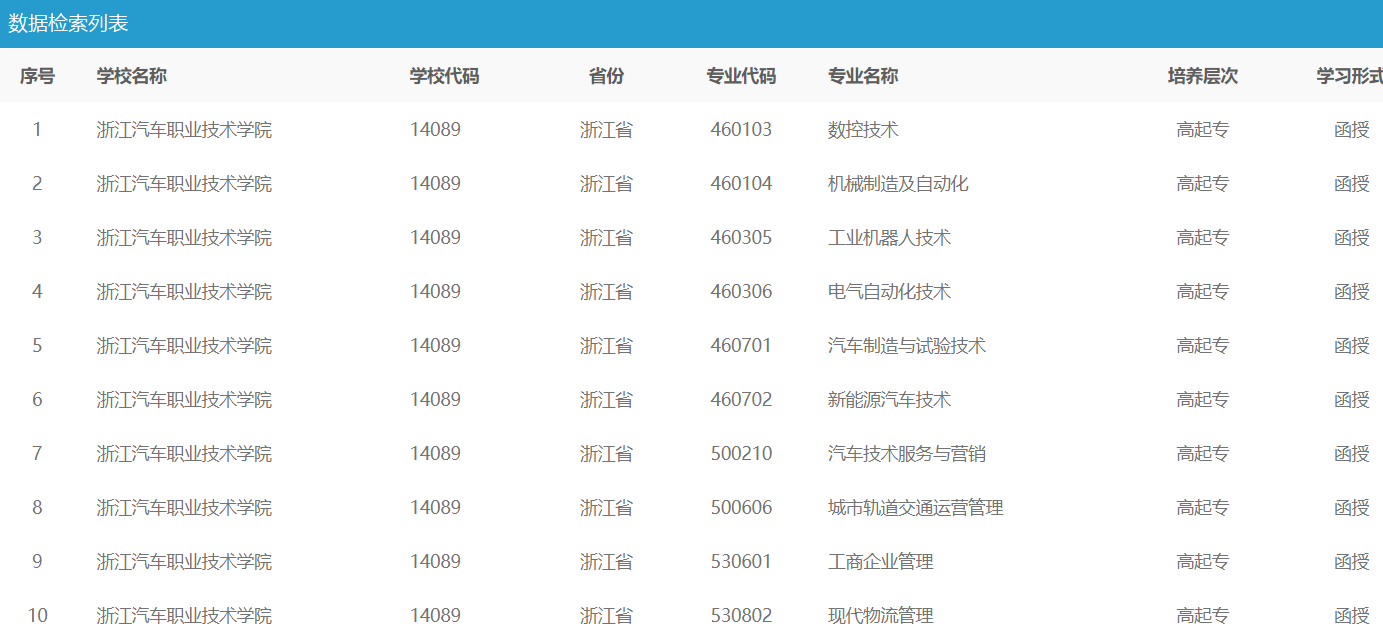Select major name 现代物流管理
Viewport: 1383px width, 637px height.
881,616
